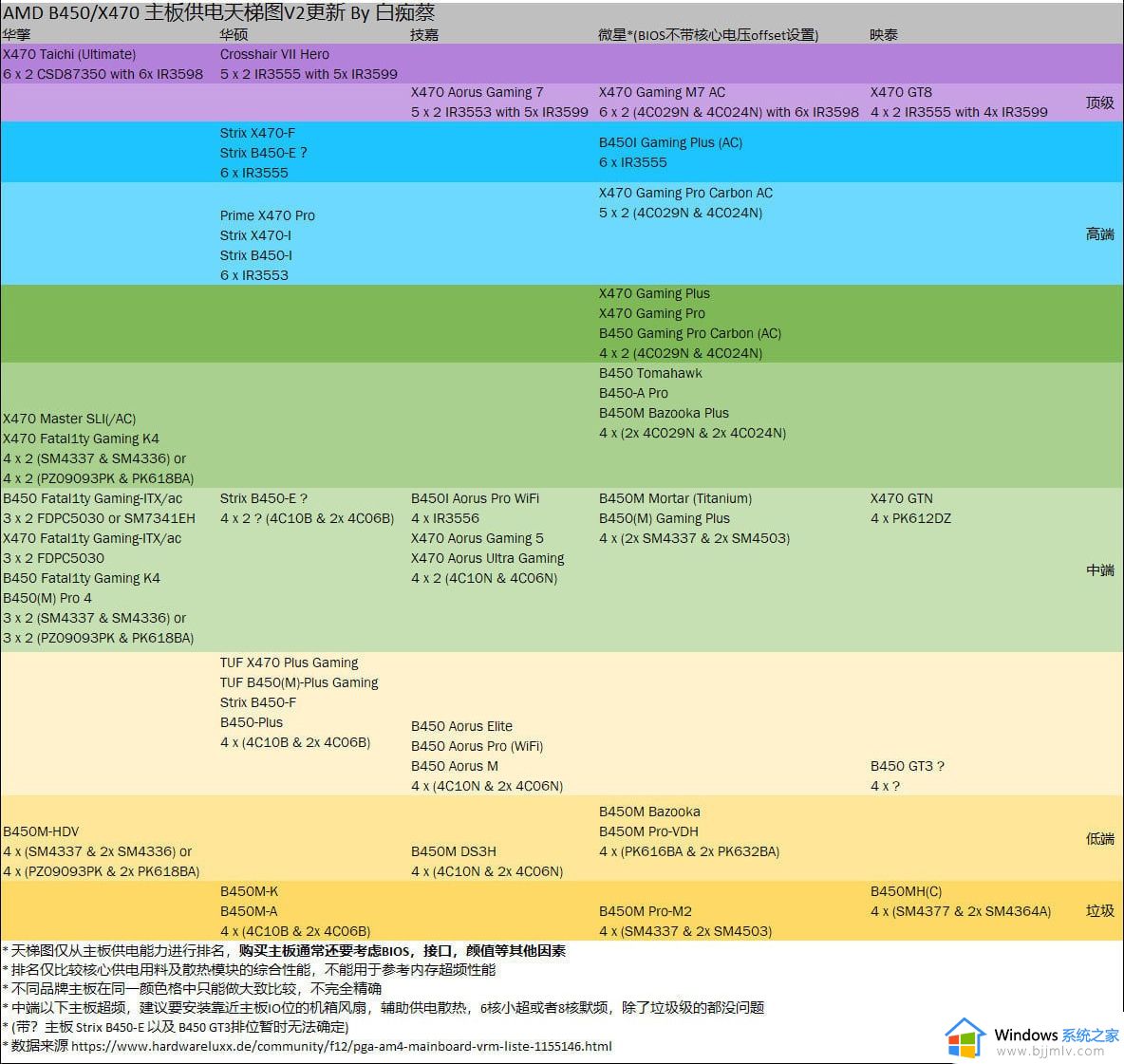Select 'Strix X470-F' entry
The height and width of the screenshot is (1064, 1124).
(257, 133)
